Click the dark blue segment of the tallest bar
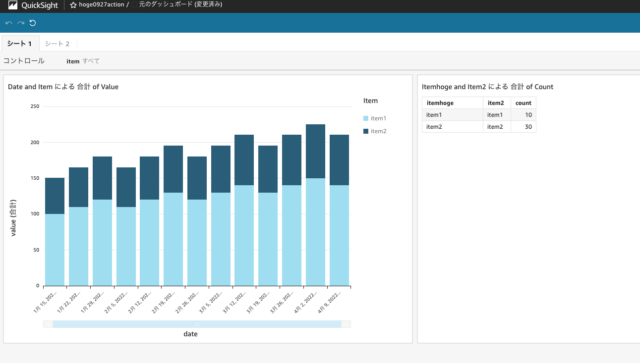 pyautogui.click(x=316, y=151)
